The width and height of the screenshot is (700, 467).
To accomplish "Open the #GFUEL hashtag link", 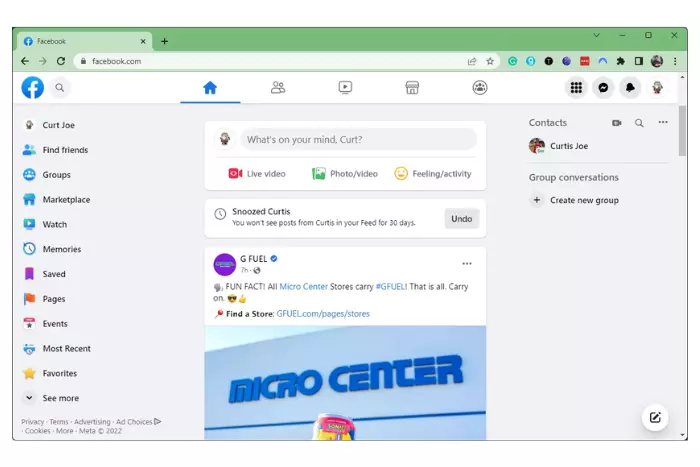I will point(392,287).
